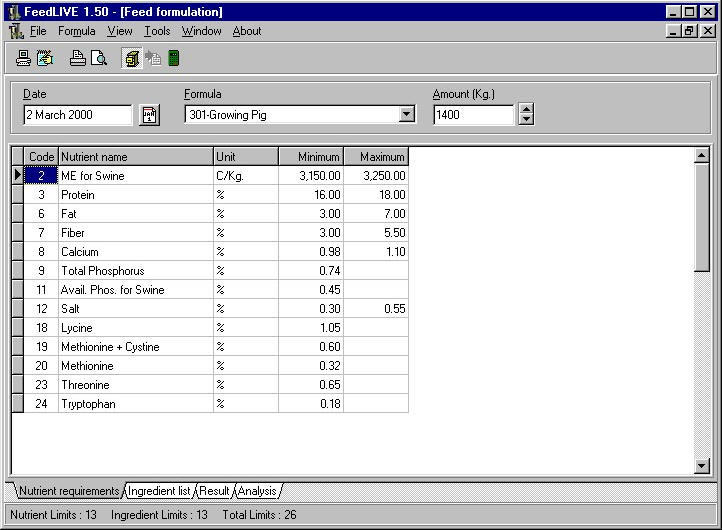Click the Ingredient Limits : 13 status text
The height and width of the screenshot is (530, 722).
159,515
